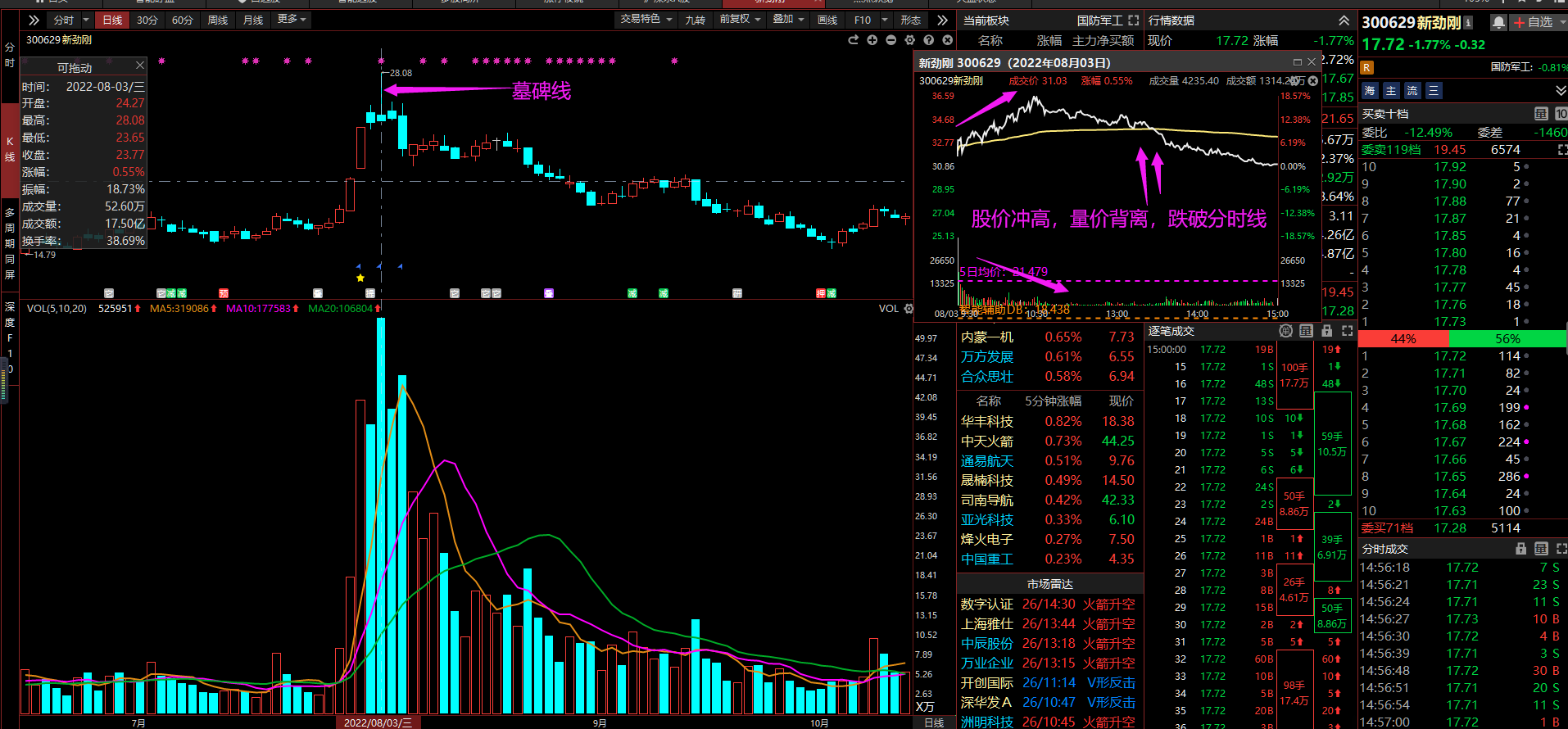Switch to 月线 period tab
This screenshot has height=729, width=1568.
[x=253, y=20]
